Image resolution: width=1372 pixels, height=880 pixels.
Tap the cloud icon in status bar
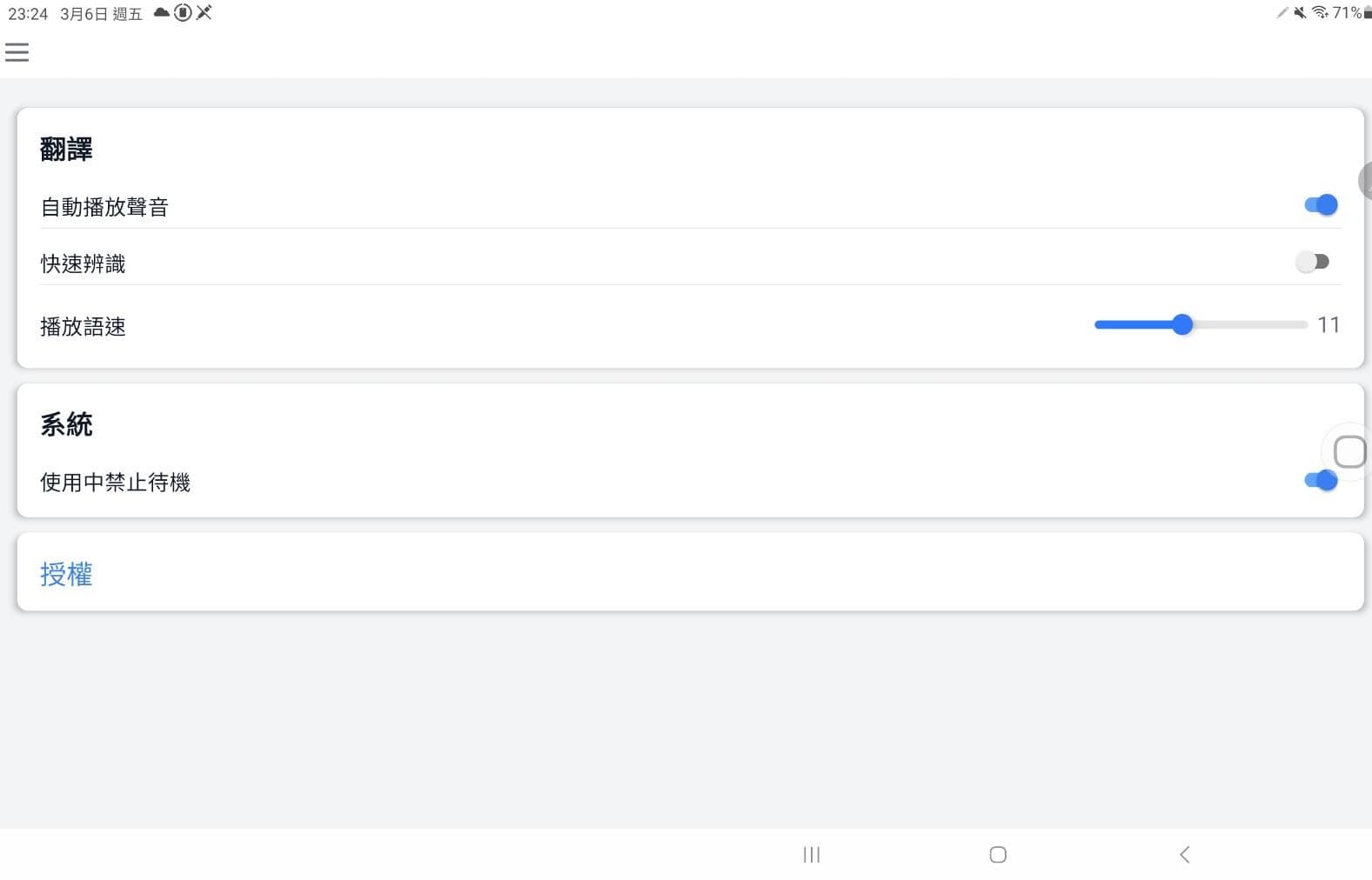[x=162, y=12]
